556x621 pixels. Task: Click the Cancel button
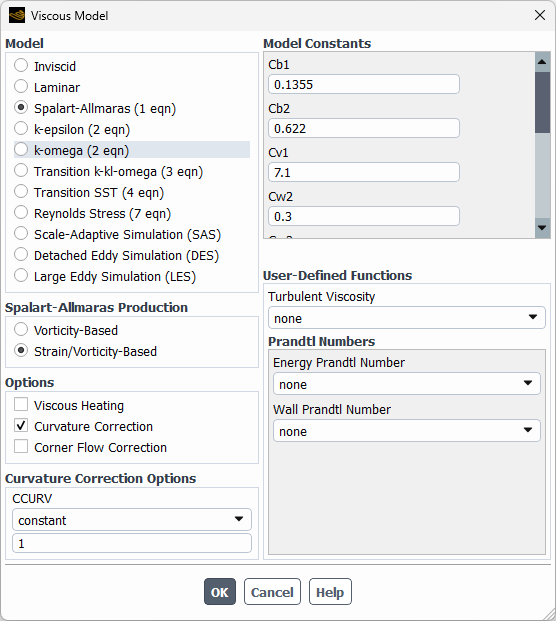click(272, 592)
